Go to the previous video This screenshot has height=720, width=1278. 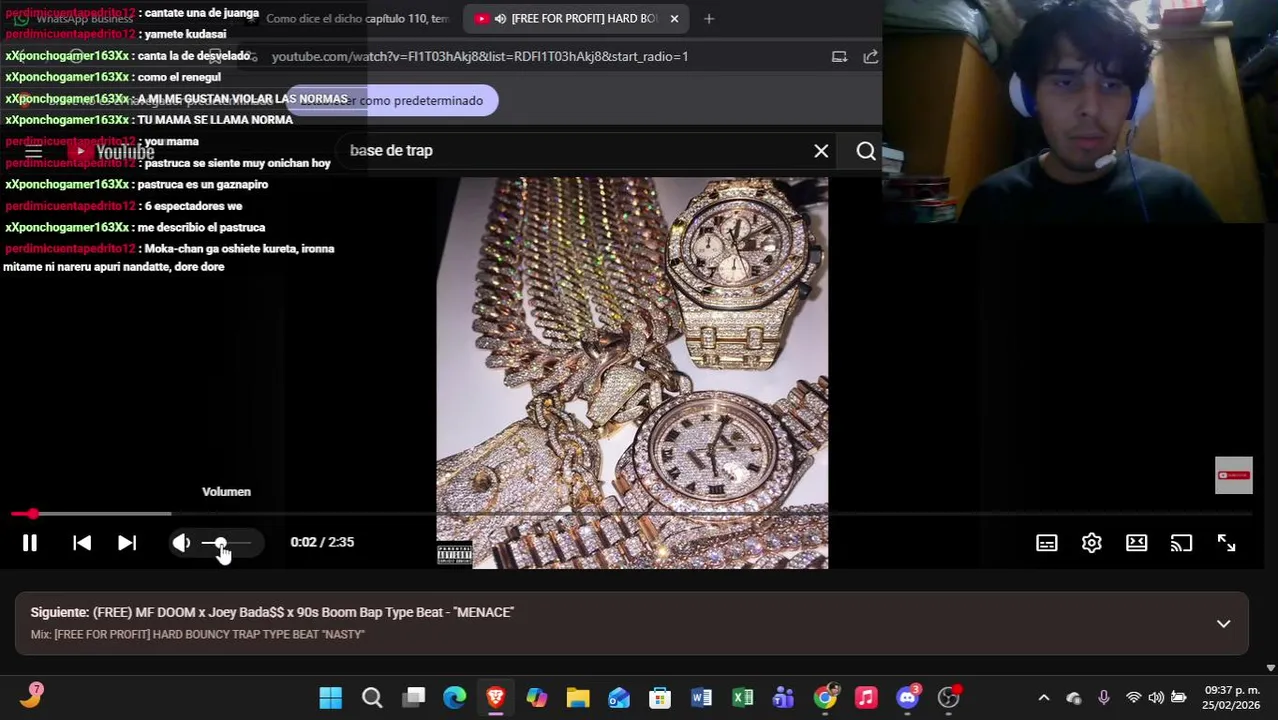point(82,543)
